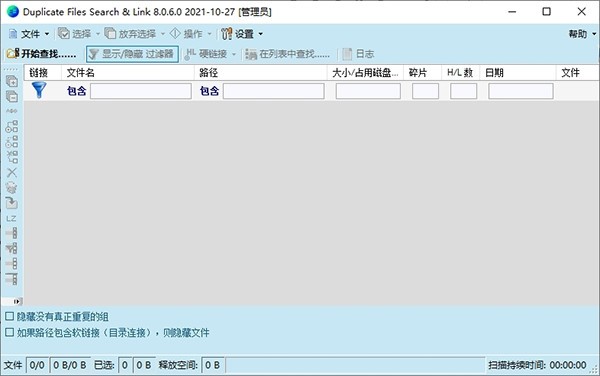The width and height of the screenshot is (600, 376).
Task: Click the LZ compression sidebar icon
Action: point(11,218)
